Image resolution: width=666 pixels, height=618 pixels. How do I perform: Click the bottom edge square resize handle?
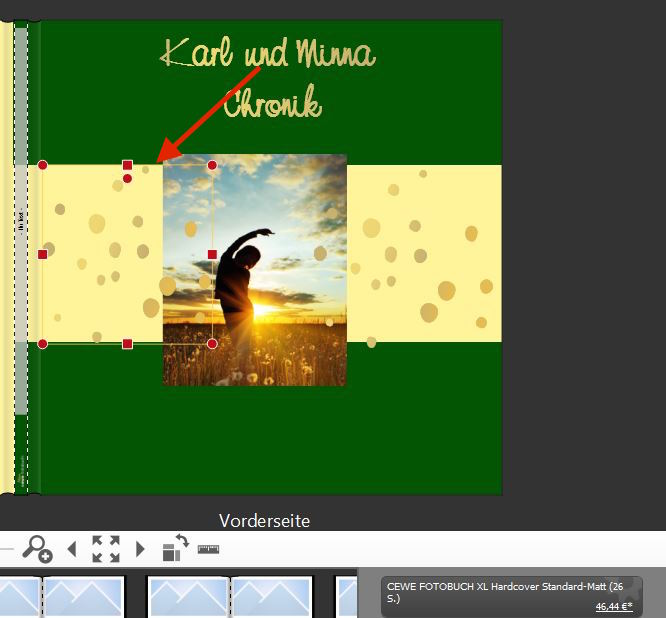[127, 344]
